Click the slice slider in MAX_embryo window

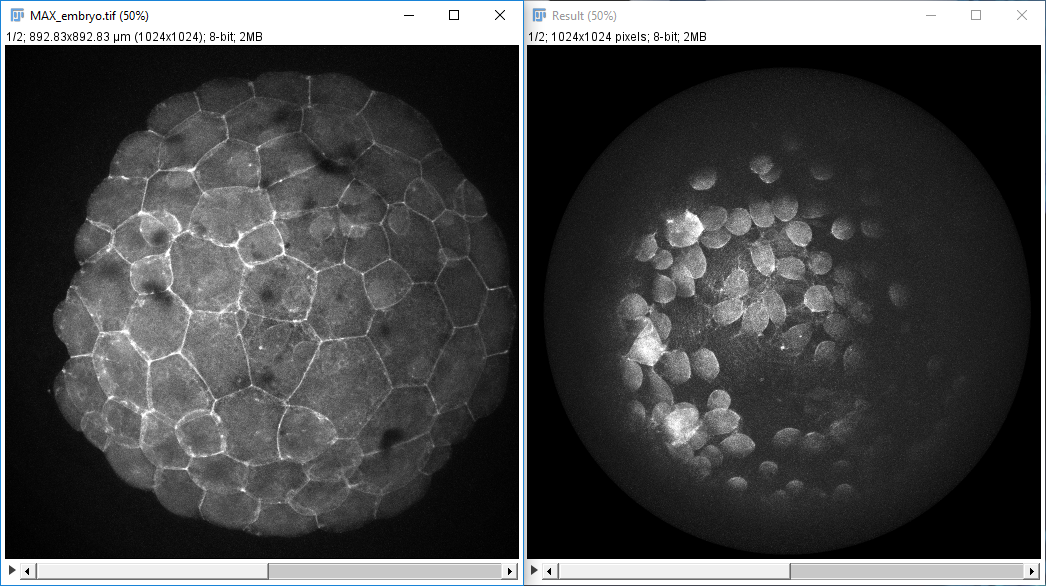click(385, 571)
